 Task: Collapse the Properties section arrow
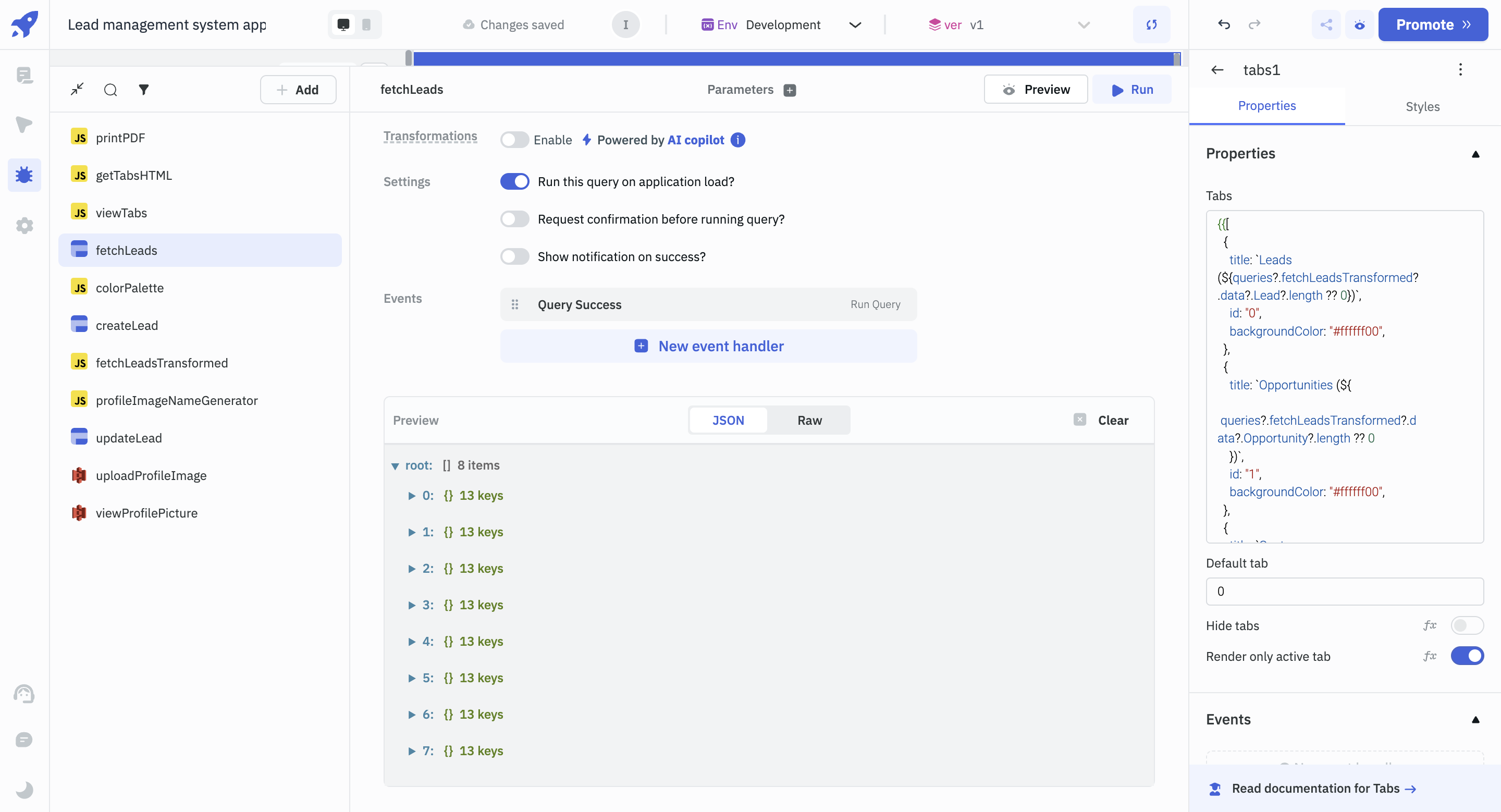(1475, 154)
